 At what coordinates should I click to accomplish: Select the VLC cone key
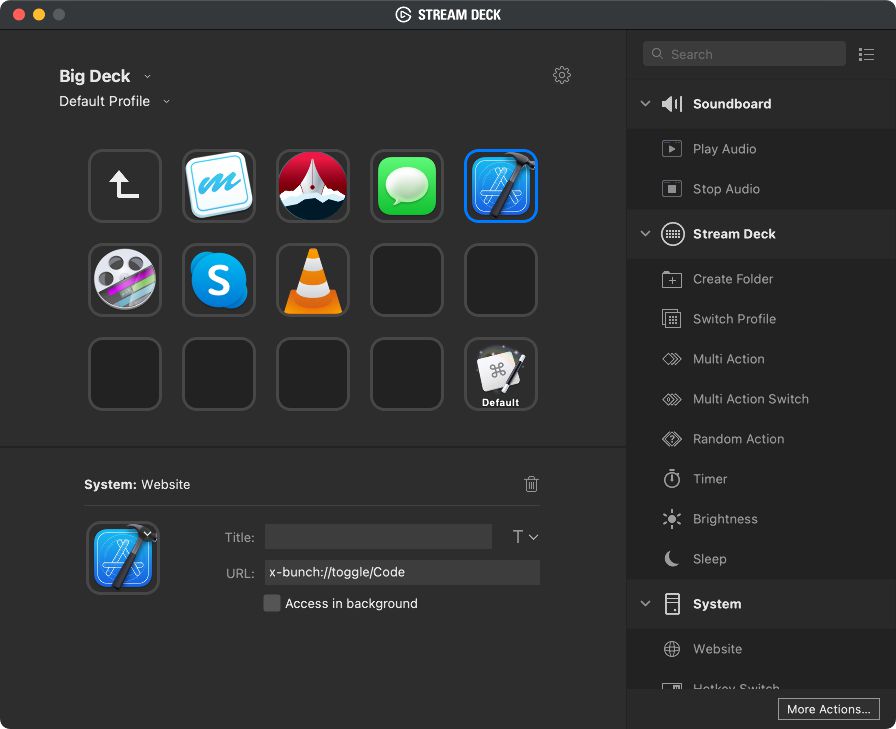coord(313,280)
